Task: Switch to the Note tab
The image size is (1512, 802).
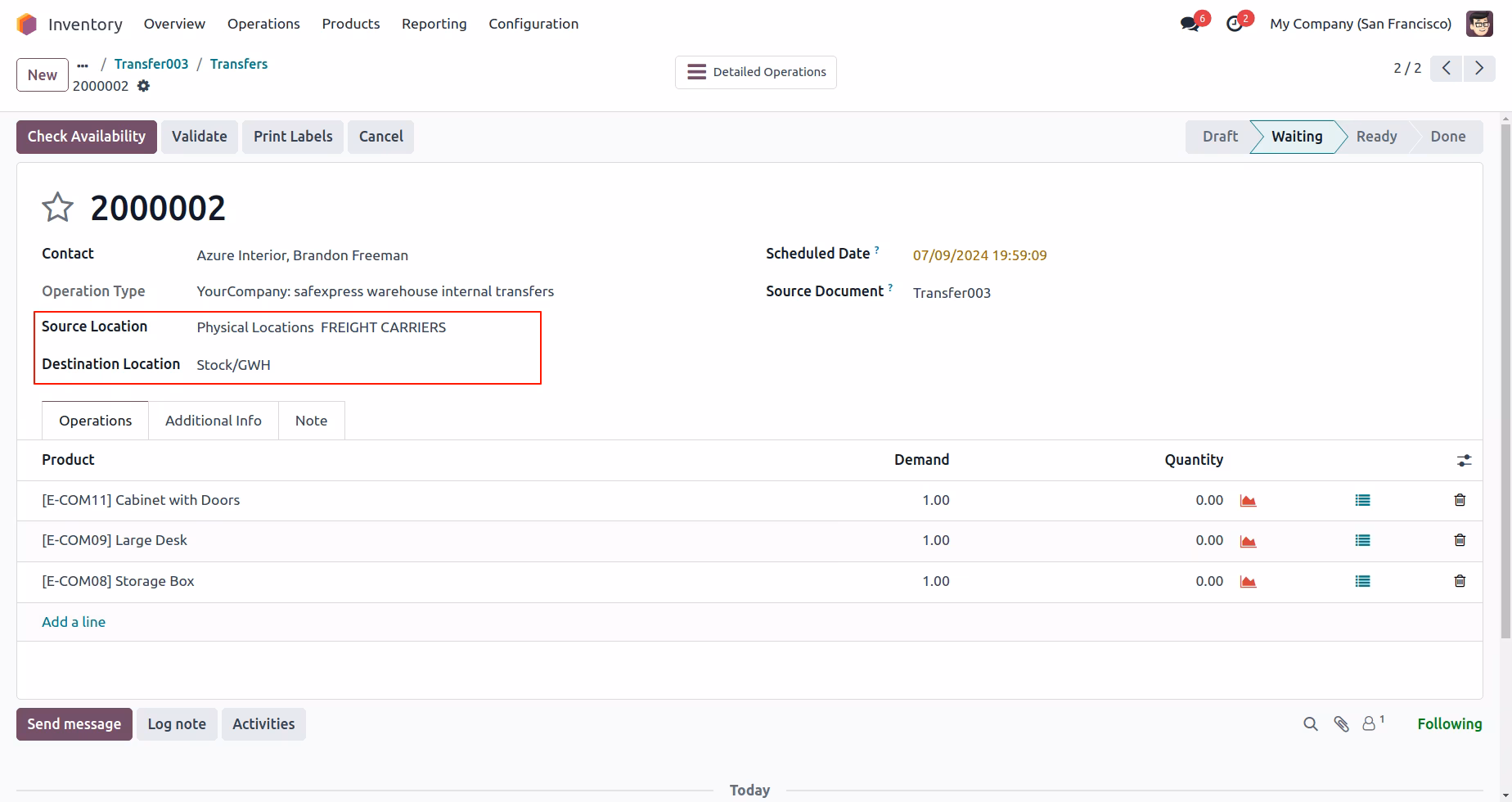Action: click(x=311, y=421)
